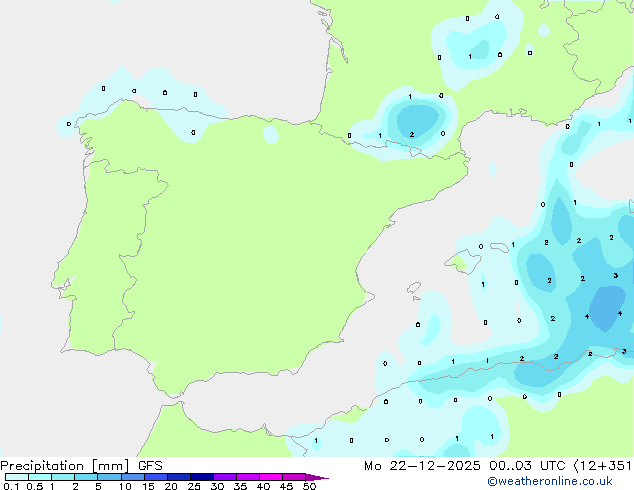The width and height of the screenshot is (634, 490).
Task: Select legend swatch between 0.1 and 0.5
Action: [x=17, y=477]
